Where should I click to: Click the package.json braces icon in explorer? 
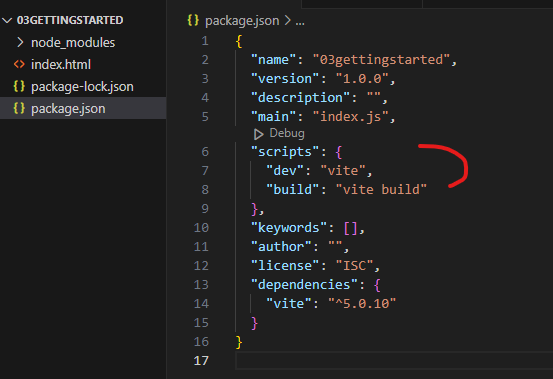19,108
